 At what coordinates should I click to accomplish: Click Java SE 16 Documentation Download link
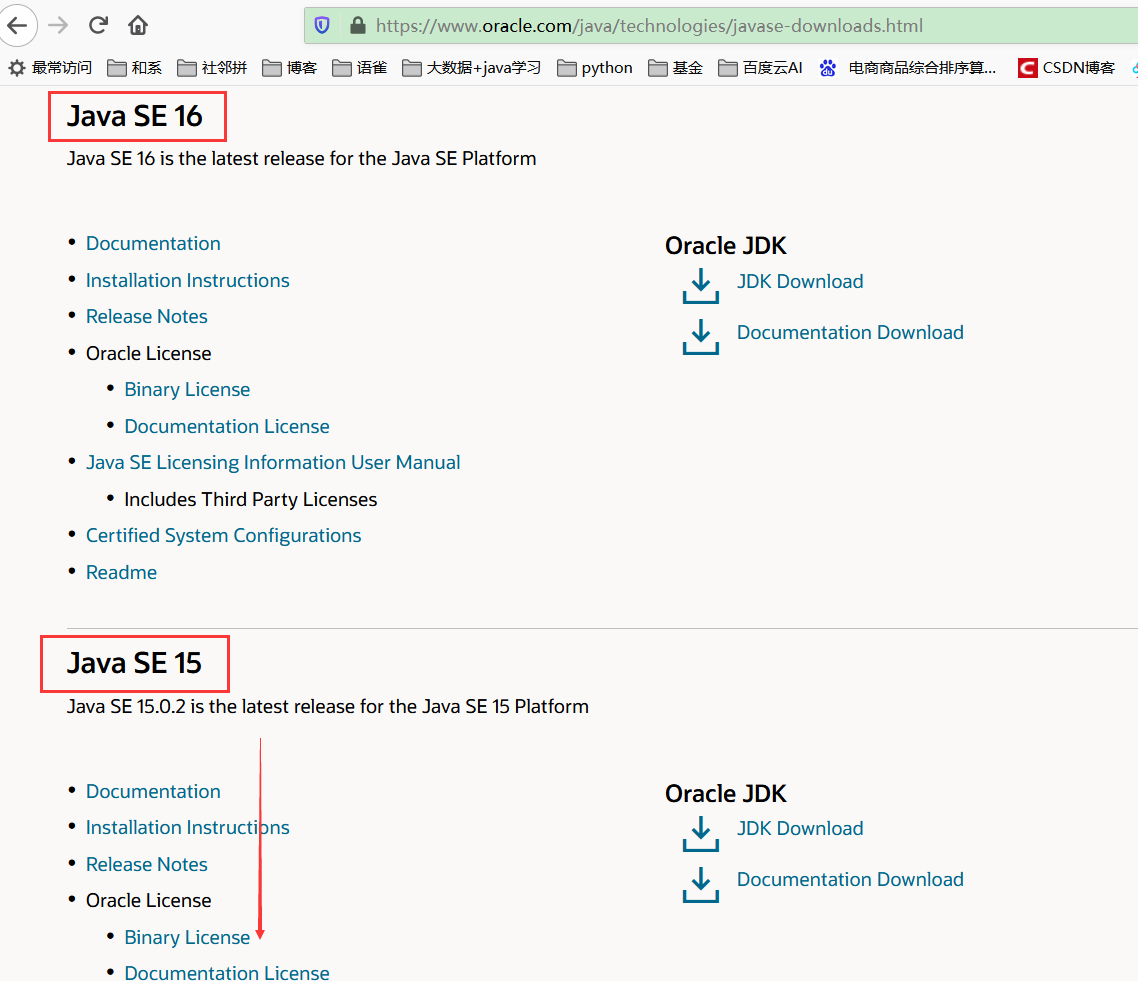pos(850,332)
